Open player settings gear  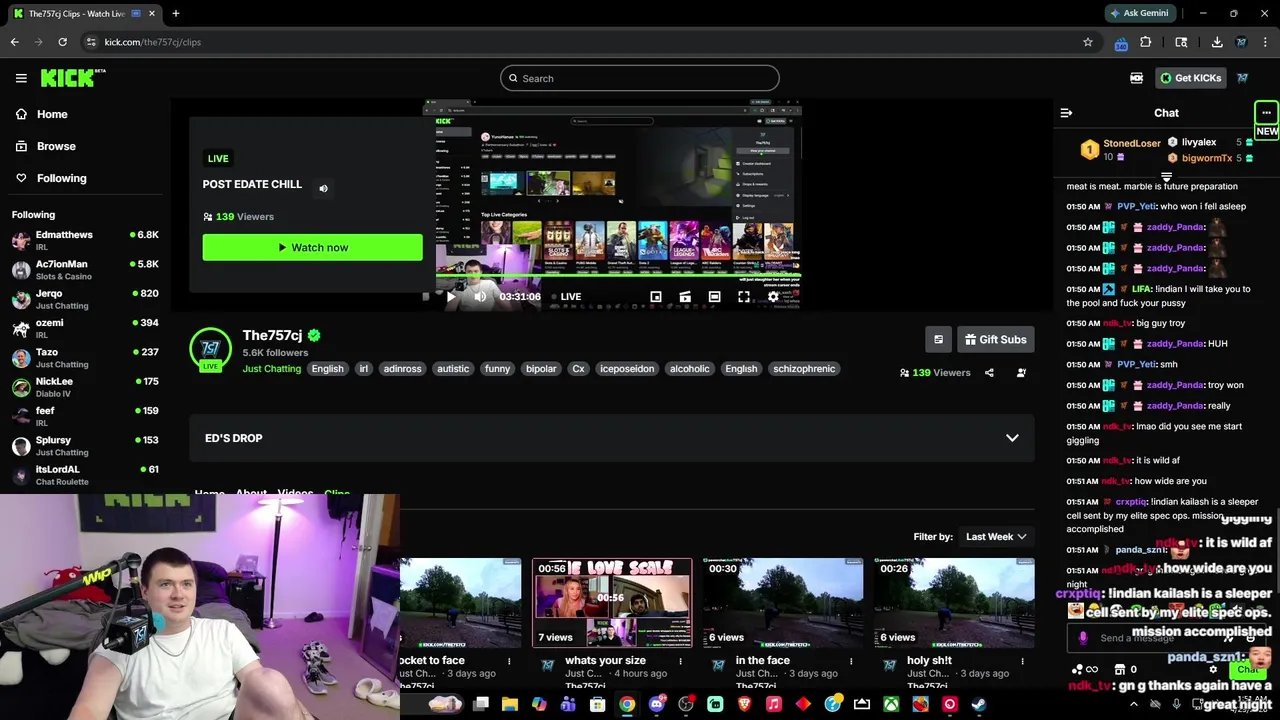773,297
